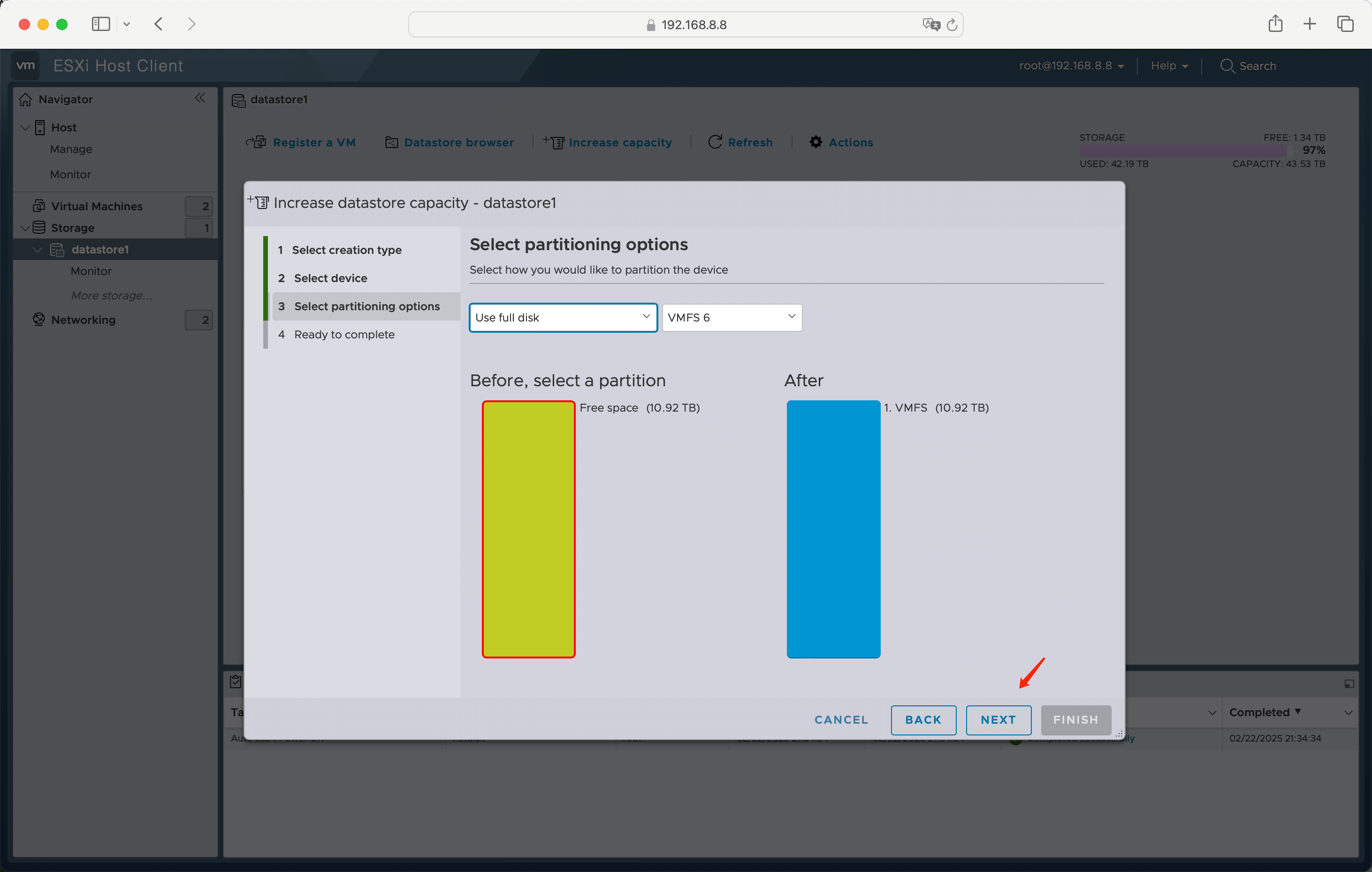Open Storage in the navigator
Viewport: 1372px width, 872px height.
click(72, 228)
